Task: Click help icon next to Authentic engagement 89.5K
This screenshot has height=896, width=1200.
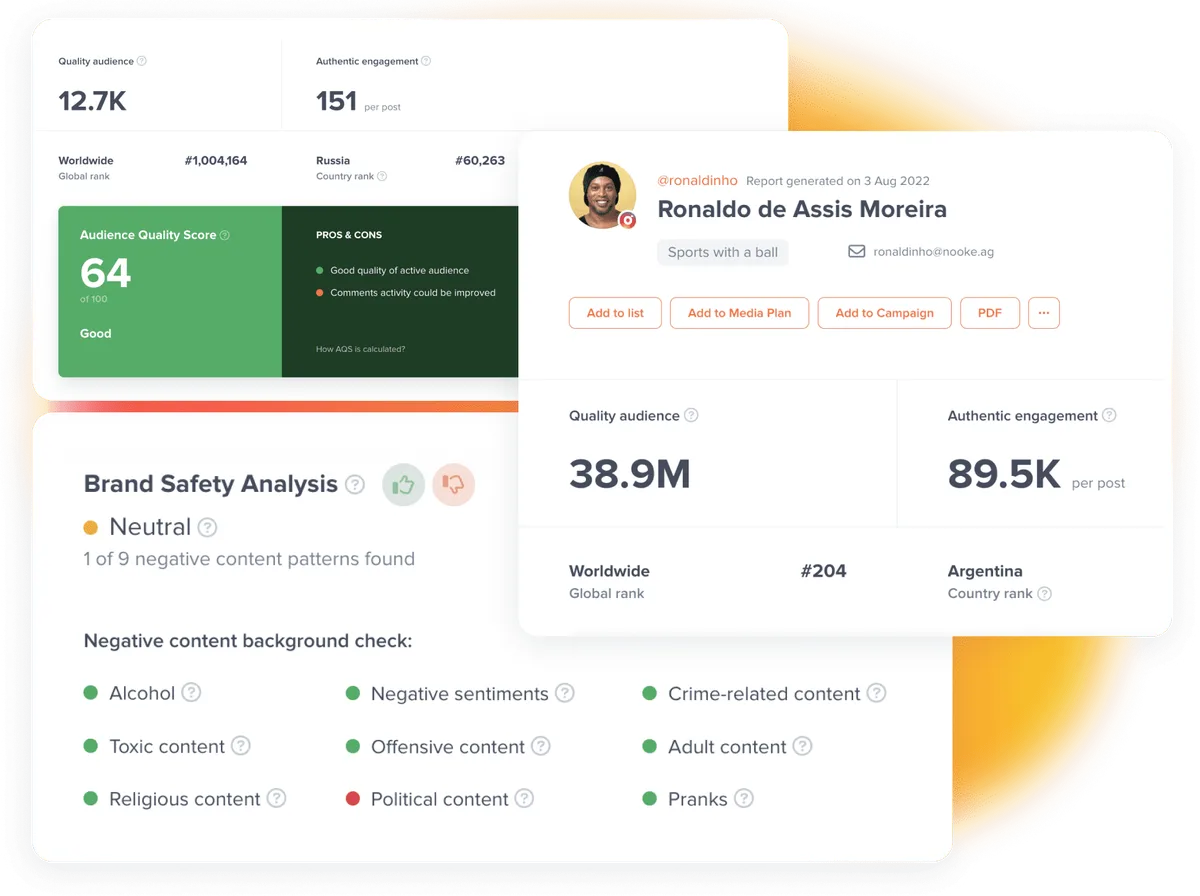Action: [x=1109, y=415]
